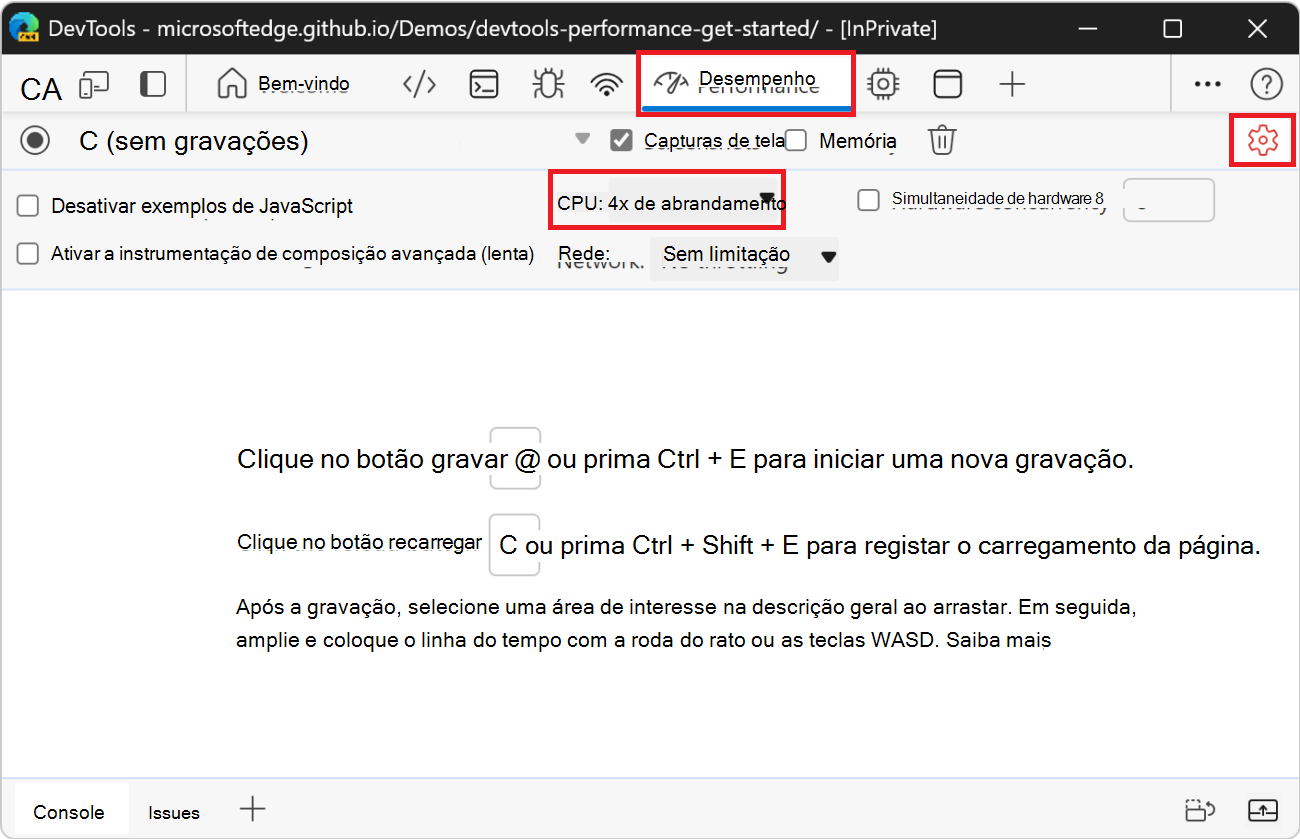Toggle device emulation icon in the toolbar
Screen dimensions: 1300x839
tap(94, 84)
